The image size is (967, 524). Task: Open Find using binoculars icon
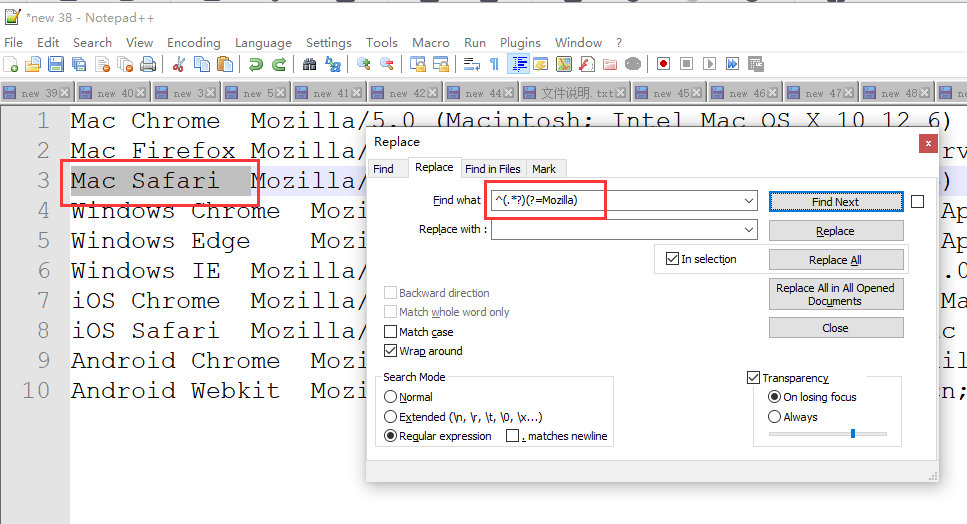pos(310,64)
